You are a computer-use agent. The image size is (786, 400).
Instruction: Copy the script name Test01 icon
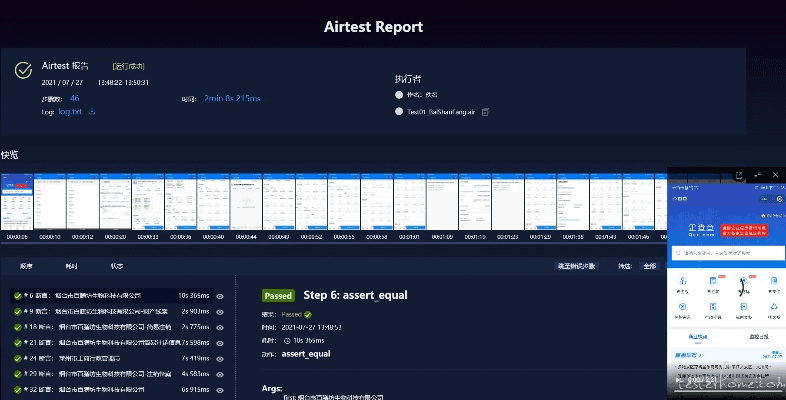click(485, 112)
